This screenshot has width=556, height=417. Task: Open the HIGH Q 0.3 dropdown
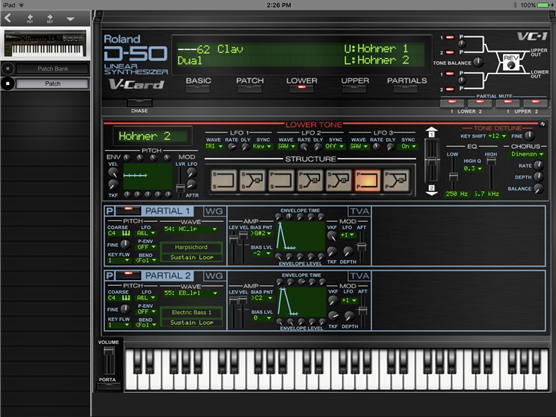coord(473,169)
